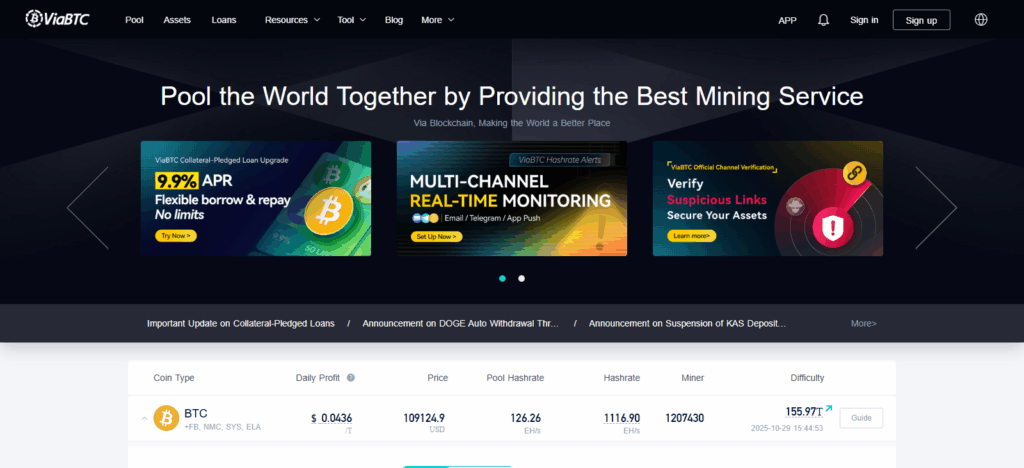Expand the More dropdown
This screenshot has width=1024, height=468.
coord(438,20)
